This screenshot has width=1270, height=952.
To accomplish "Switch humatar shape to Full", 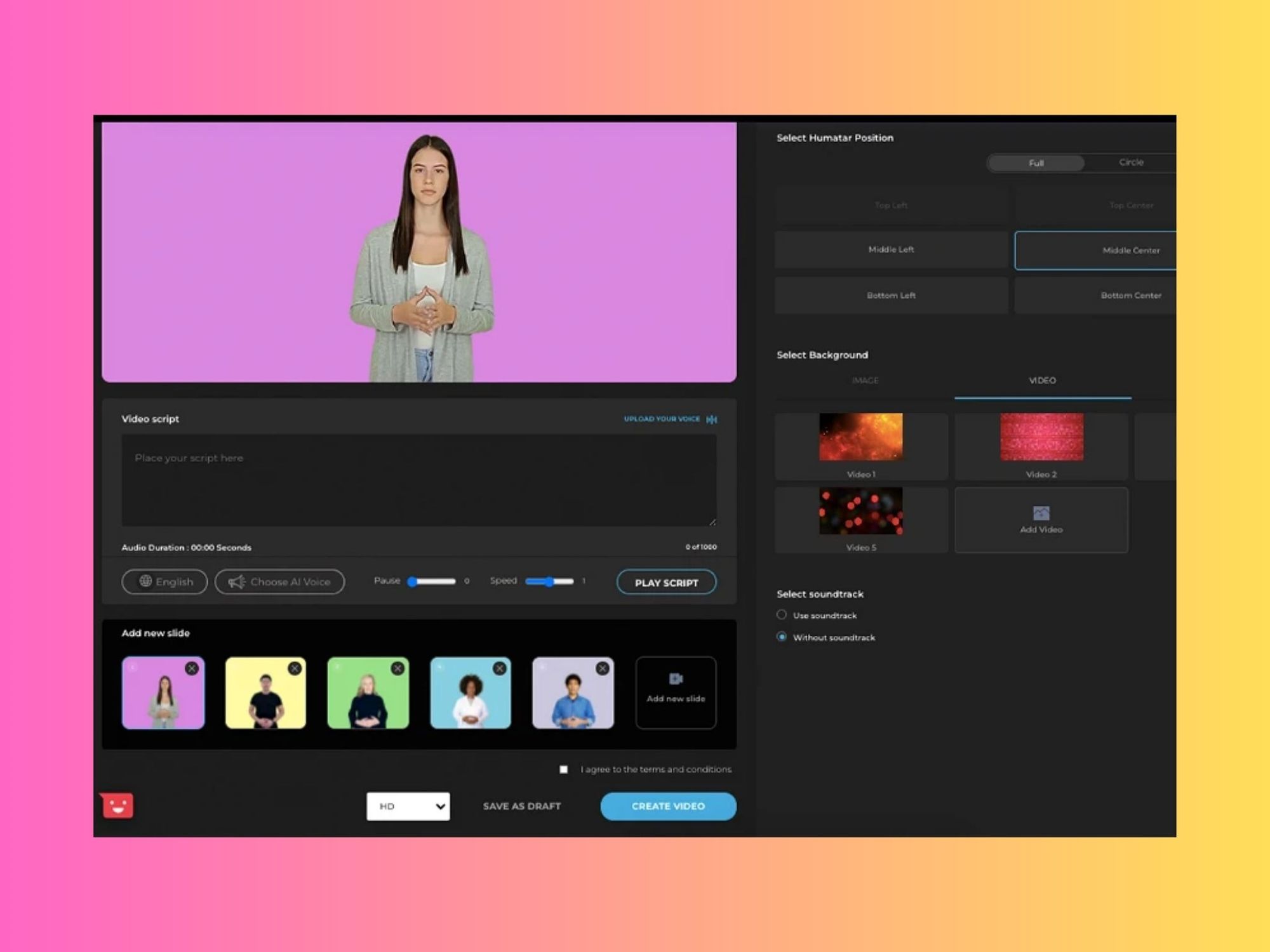I will [1035, 162].
